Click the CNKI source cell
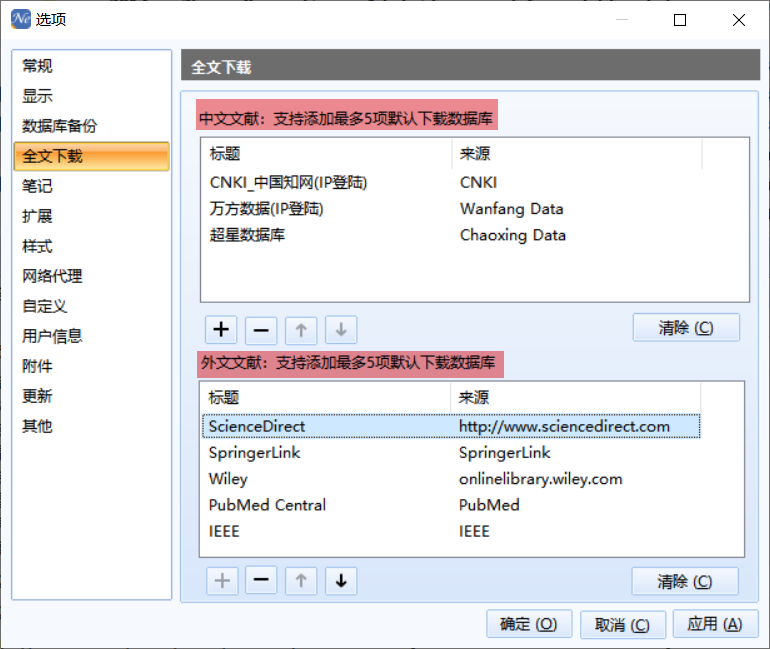Screen dimensions: 770x649 [x=478, y=183]
